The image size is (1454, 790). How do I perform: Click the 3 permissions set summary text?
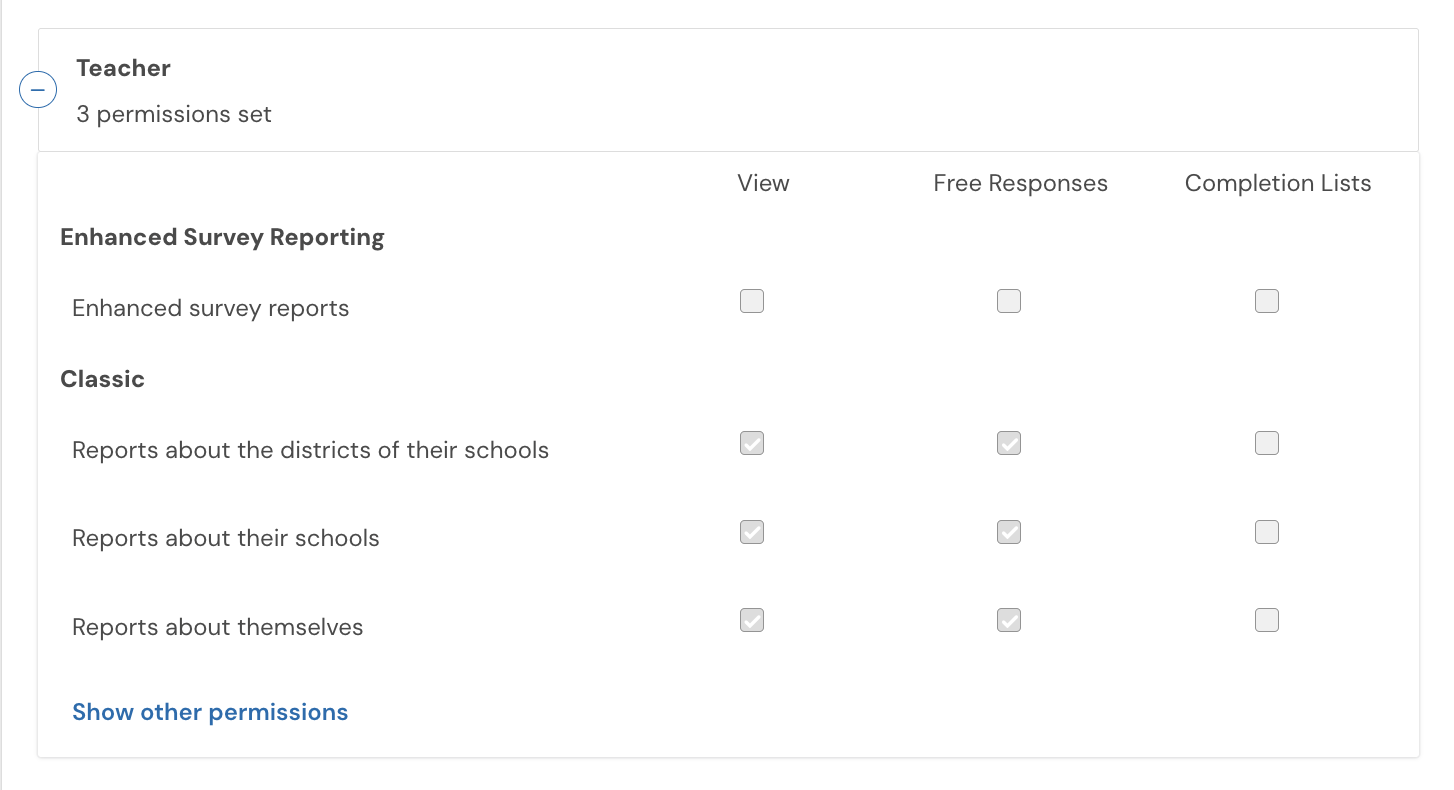[x=174, y=114]
